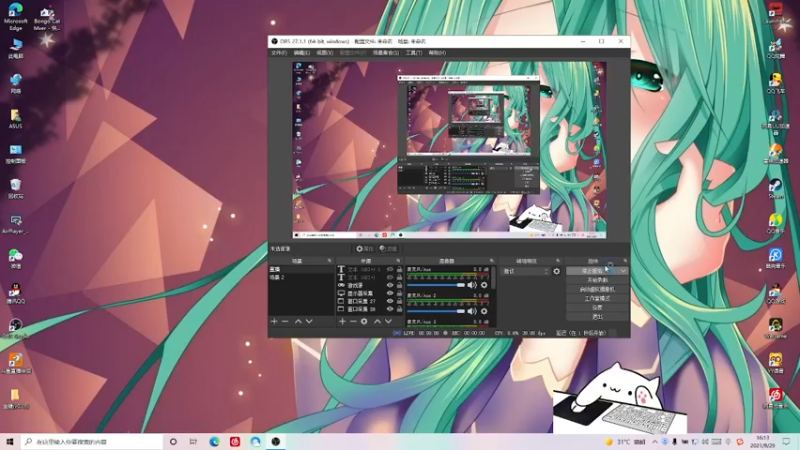Select '场景 2' in the Scenes list
The width and height of the screenshot is (800, 450).
[301, 277]
